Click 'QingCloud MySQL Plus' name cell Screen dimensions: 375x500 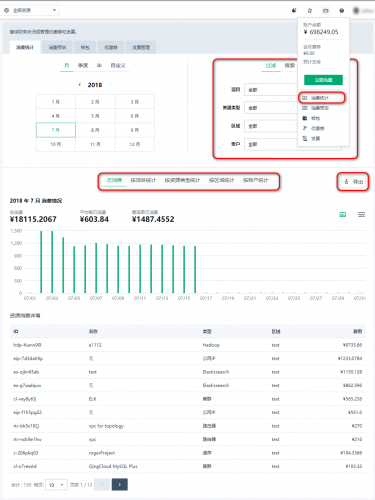pyautogui.click(x=113, y=466)
